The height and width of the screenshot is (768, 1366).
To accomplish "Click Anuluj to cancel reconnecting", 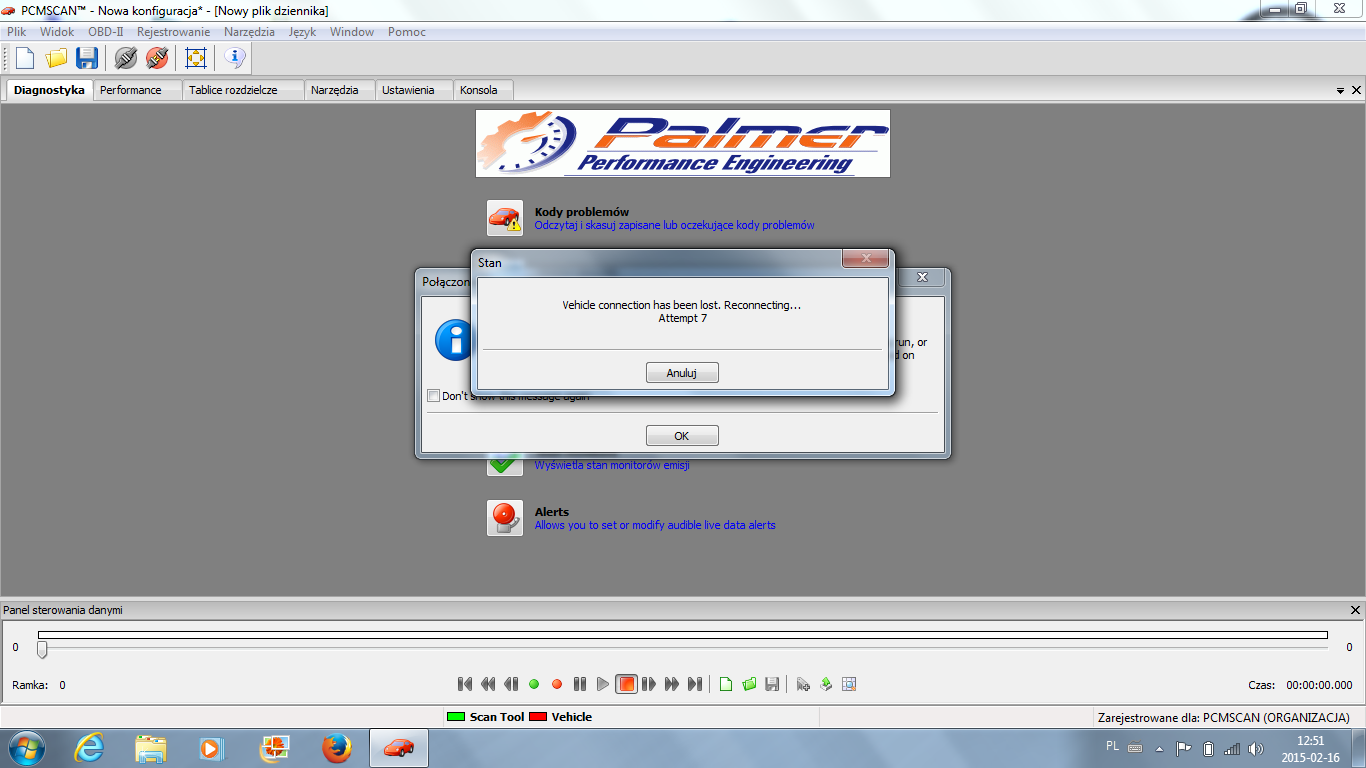I will [682, 373].
